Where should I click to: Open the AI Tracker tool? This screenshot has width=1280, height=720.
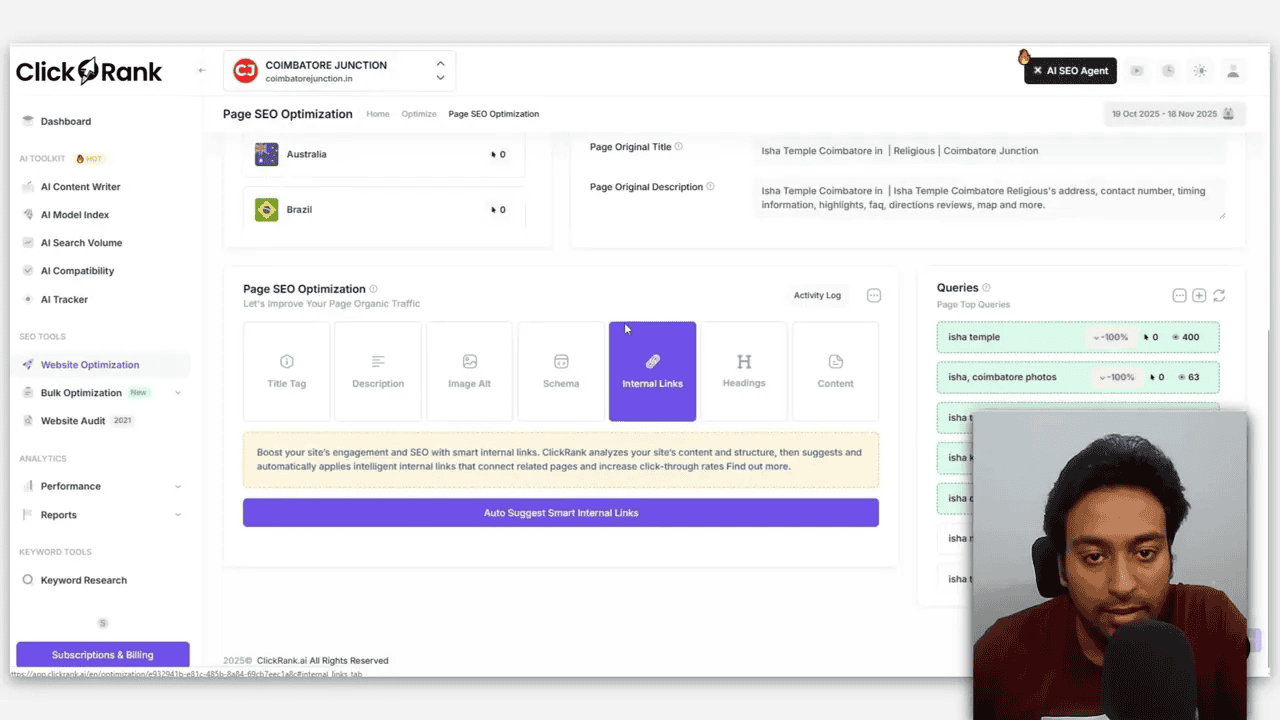[64, 299]
